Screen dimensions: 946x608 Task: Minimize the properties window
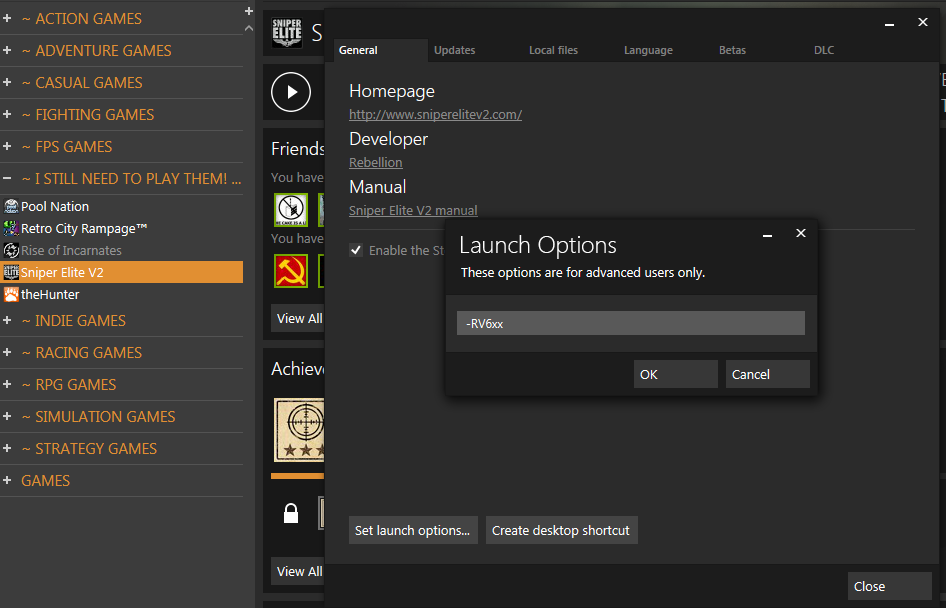[x=889, y=24]
